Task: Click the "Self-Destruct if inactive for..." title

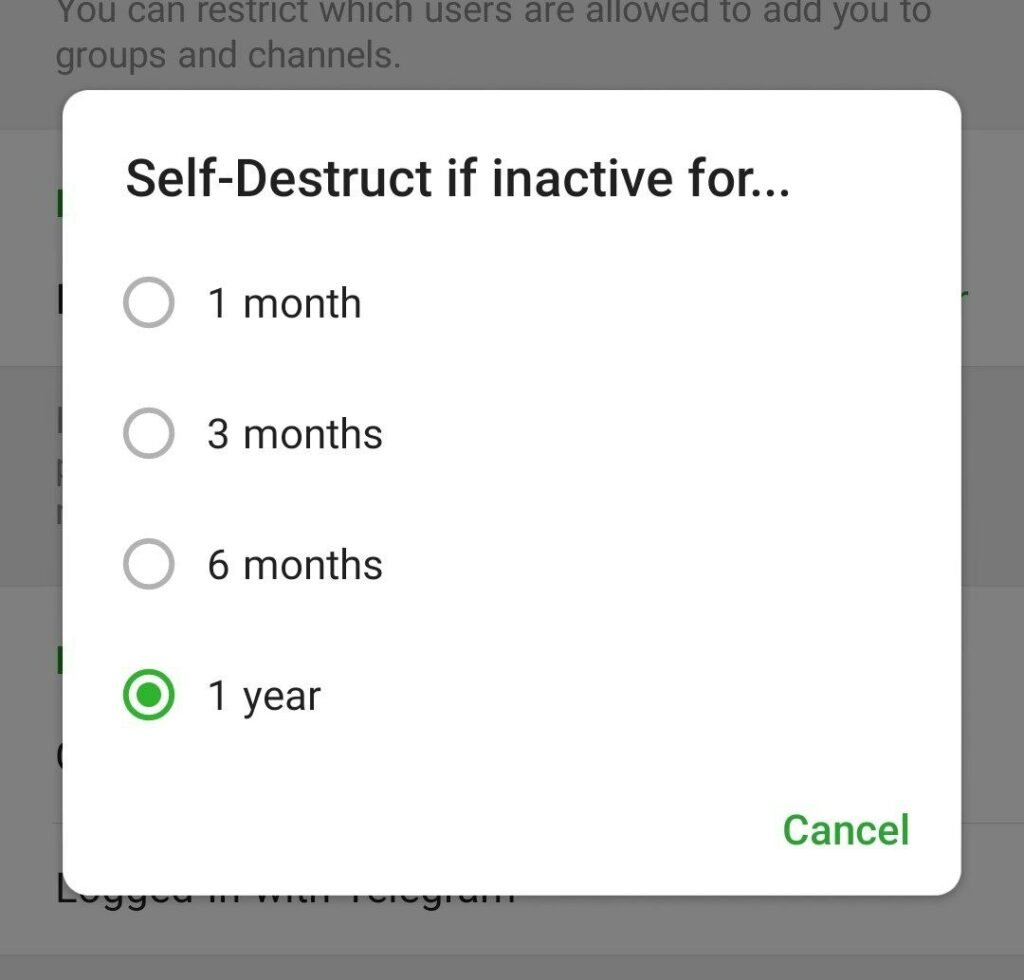Action: 457,179
